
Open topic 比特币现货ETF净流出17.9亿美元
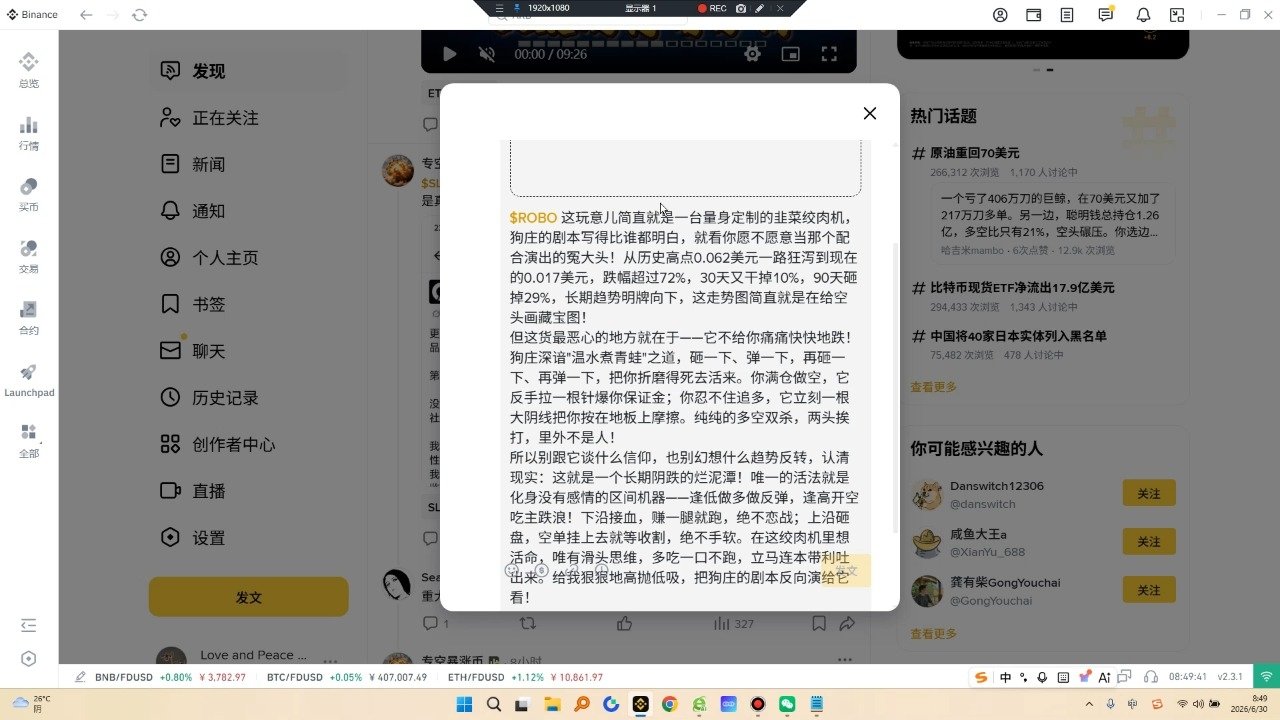click(x=1022, y=287)
